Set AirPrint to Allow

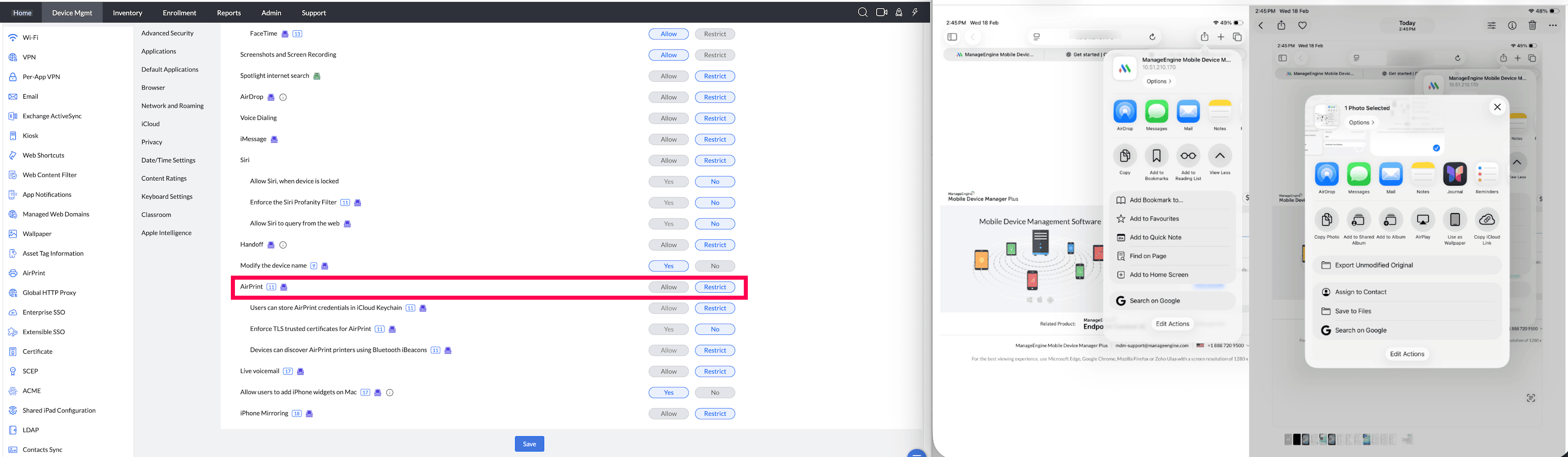click(x=669, y=287)
